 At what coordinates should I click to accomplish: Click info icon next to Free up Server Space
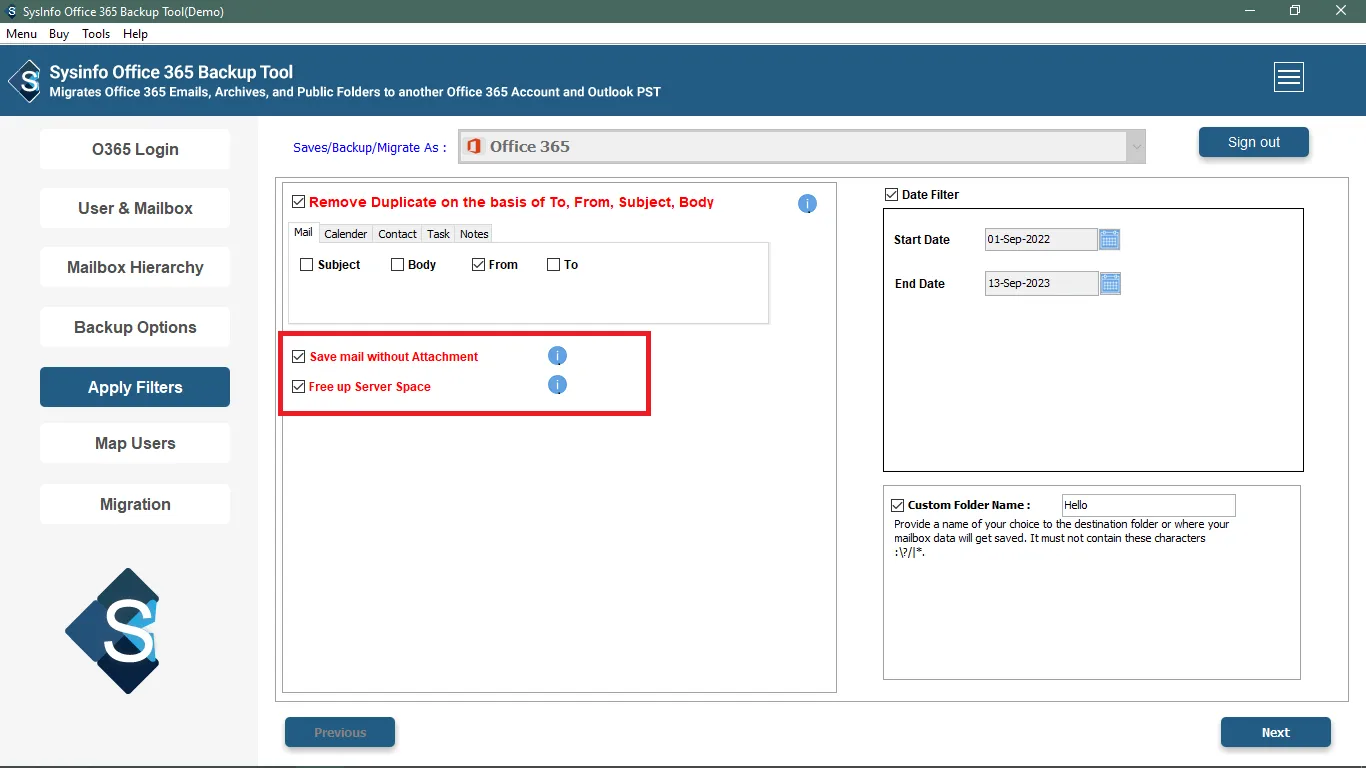click(x=557, y=385)
